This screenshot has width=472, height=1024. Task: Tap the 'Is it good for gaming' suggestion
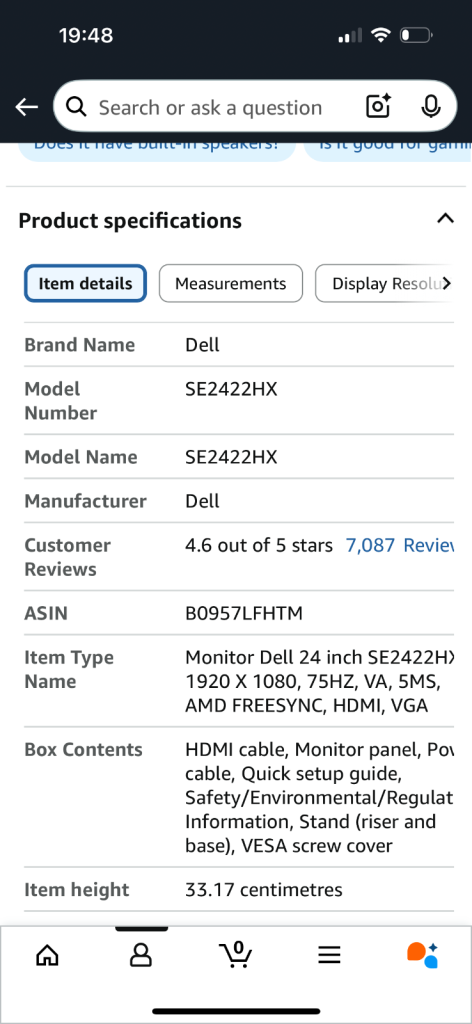[x=388, y=148]
